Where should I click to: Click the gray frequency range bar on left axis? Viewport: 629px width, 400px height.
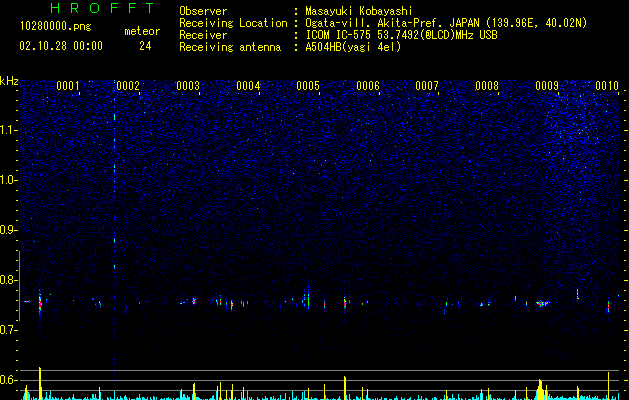click(x=19, y=286)
